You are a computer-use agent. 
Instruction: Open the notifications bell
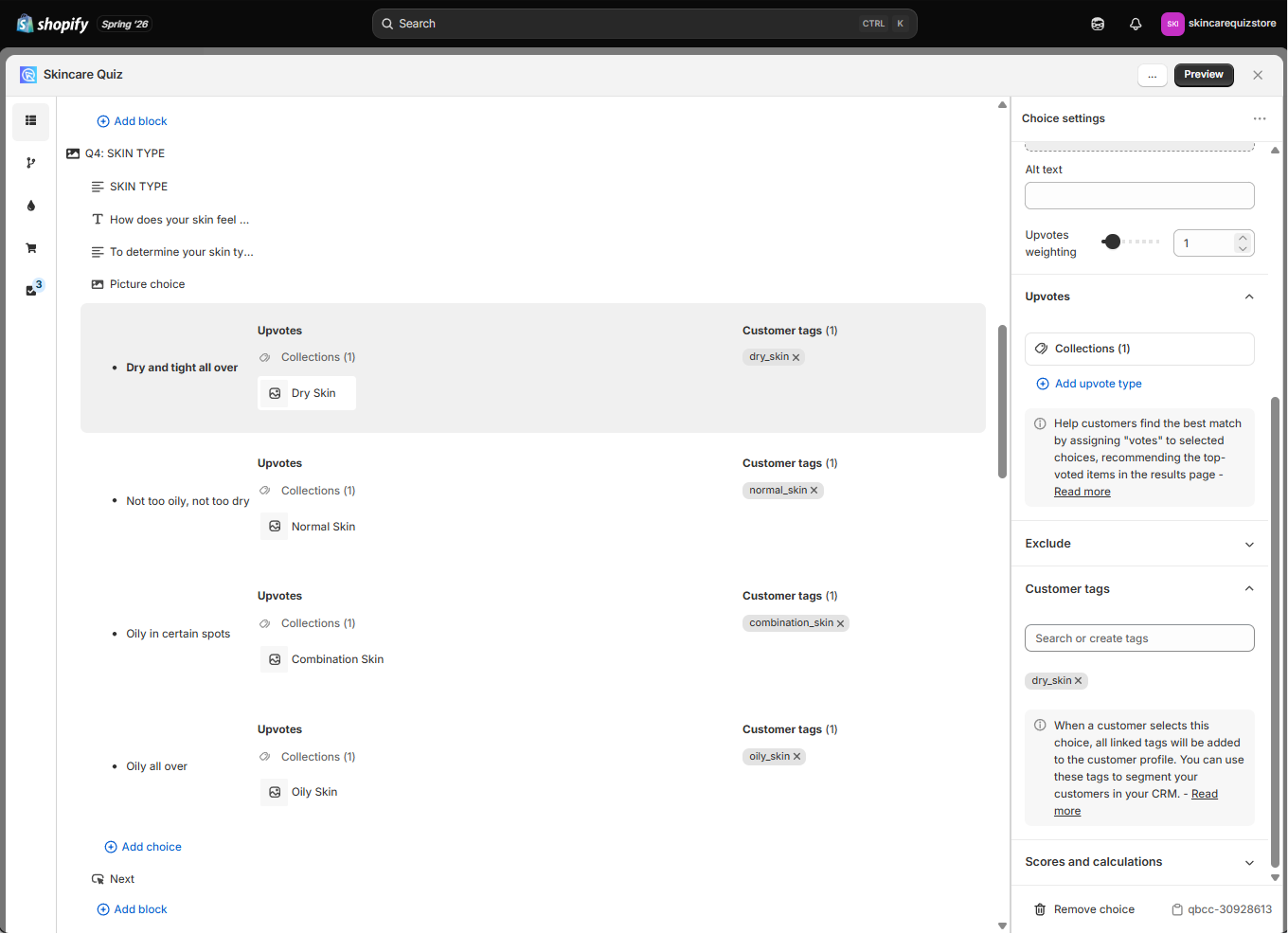tap(1136, 24)
